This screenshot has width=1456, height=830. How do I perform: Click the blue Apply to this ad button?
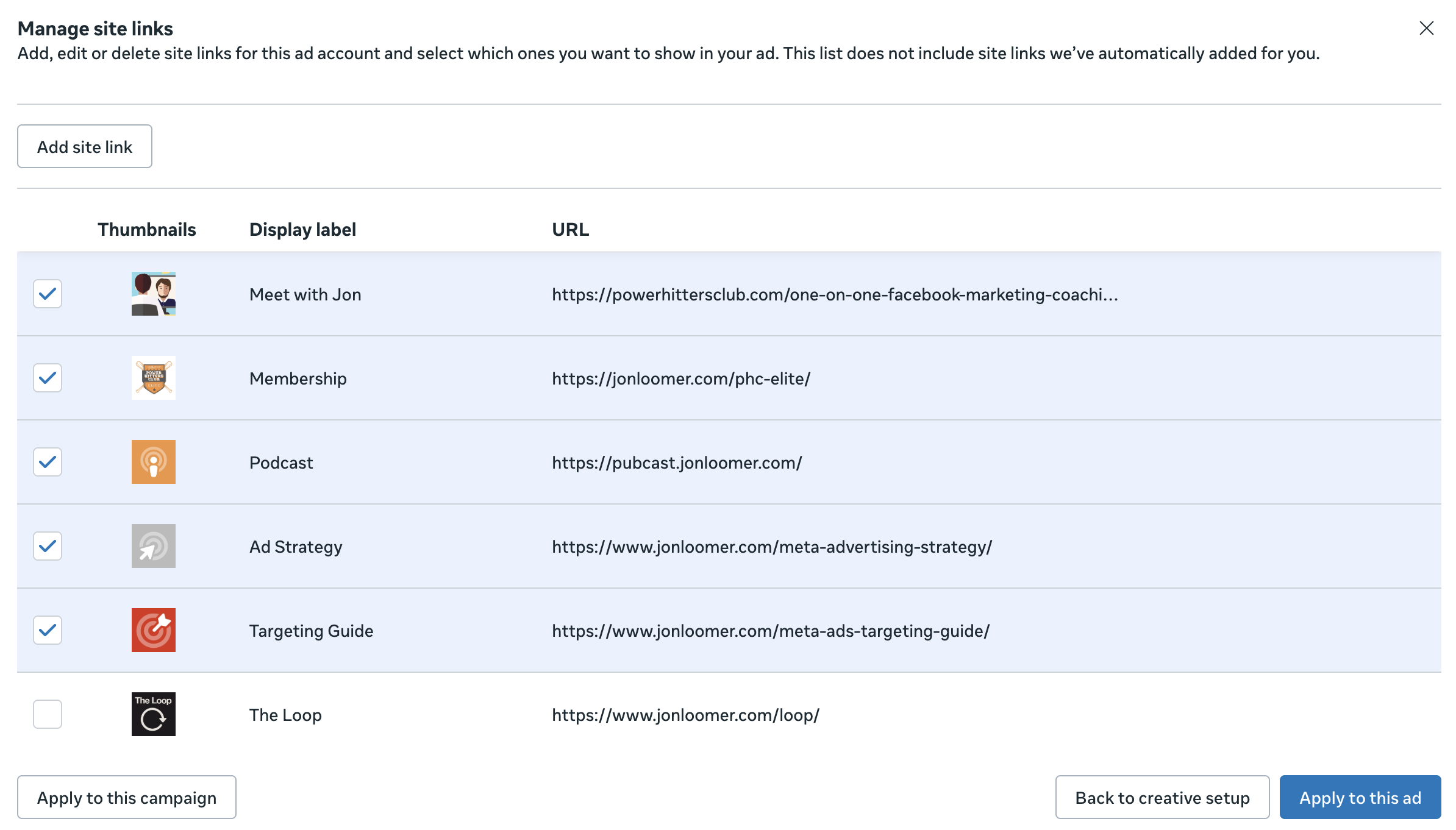1360,797
